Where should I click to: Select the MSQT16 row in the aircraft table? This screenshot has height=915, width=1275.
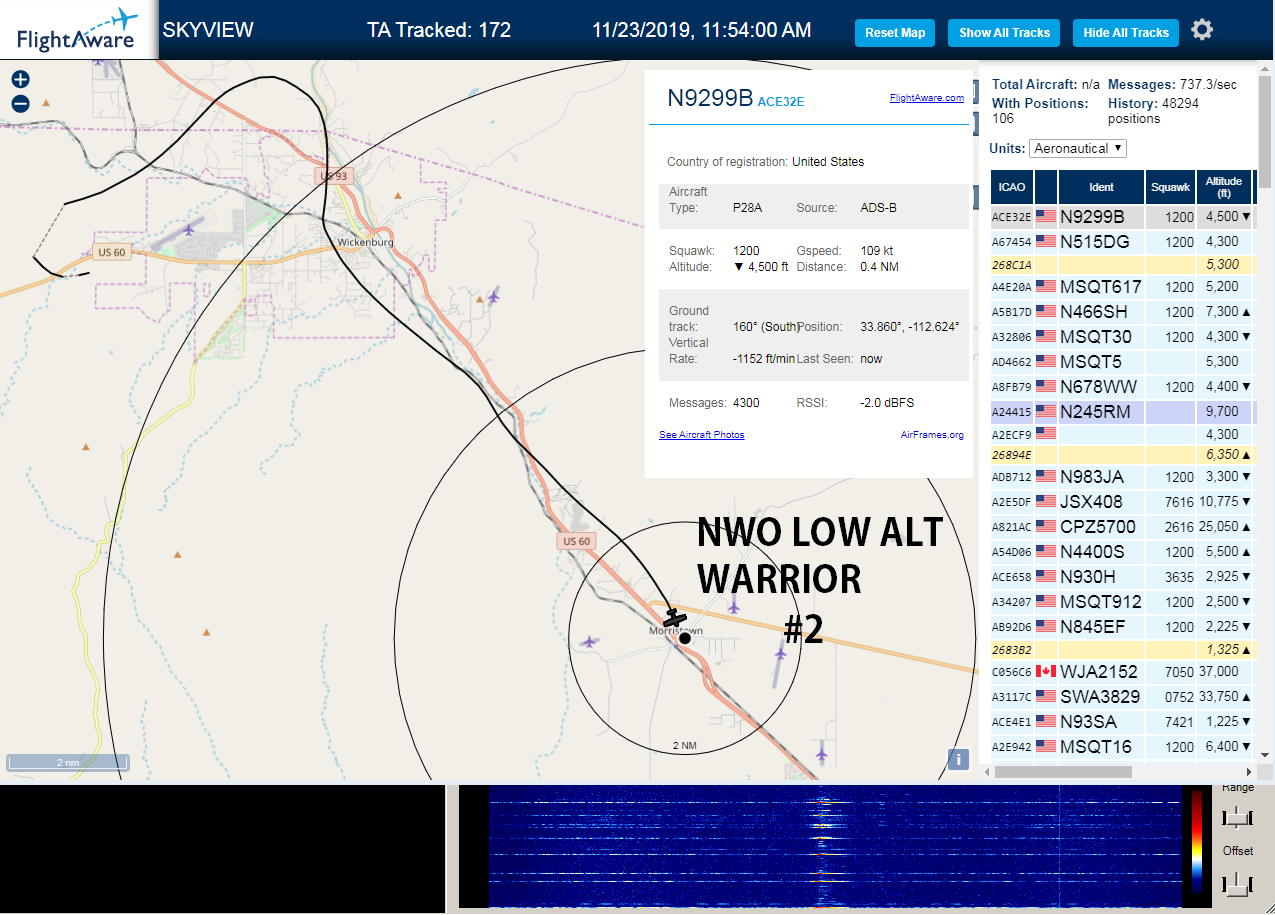pos(1123,746)
